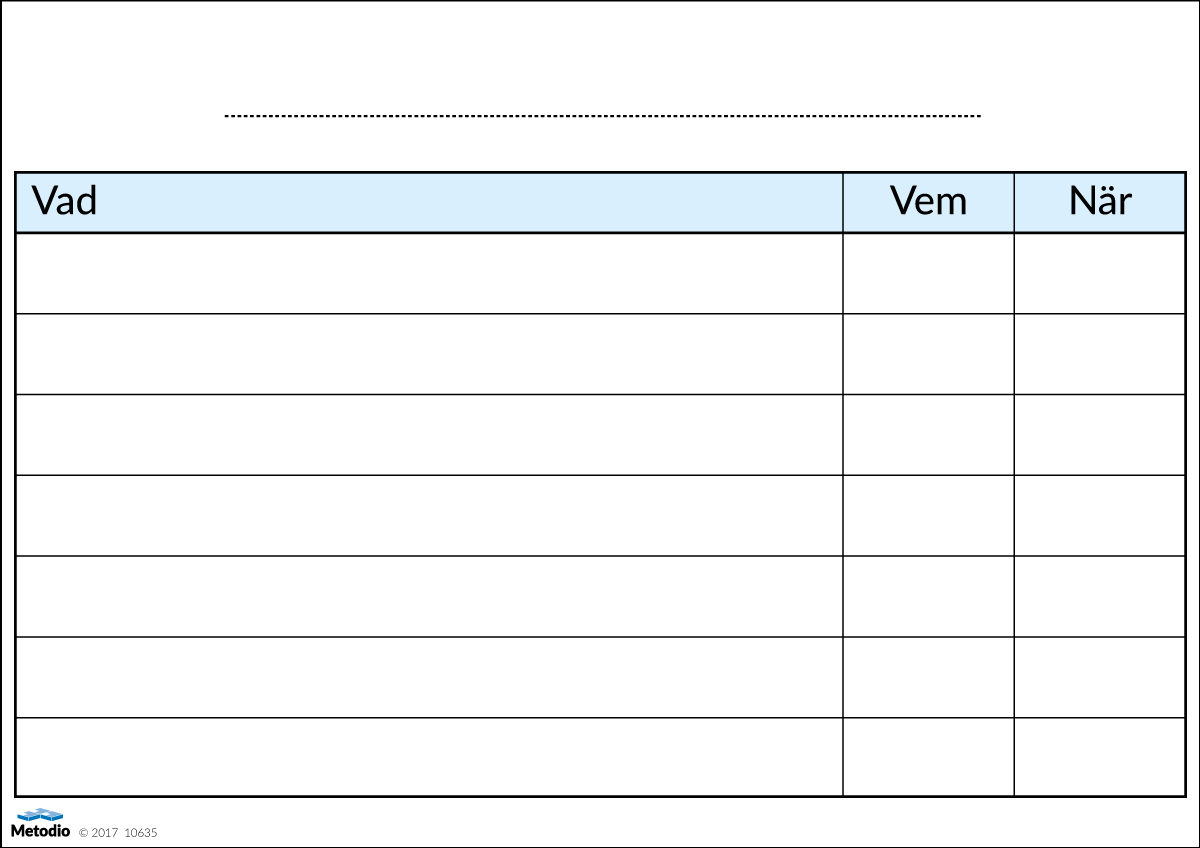Click the sixth row Vad cell
This screenshot has height=848, width=1200.
click(429, 677)
